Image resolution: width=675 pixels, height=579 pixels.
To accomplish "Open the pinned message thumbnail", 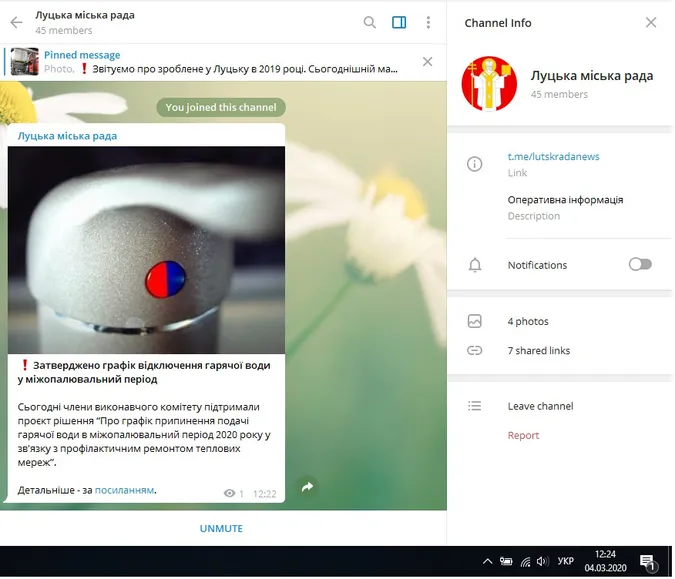I will 25,62.
